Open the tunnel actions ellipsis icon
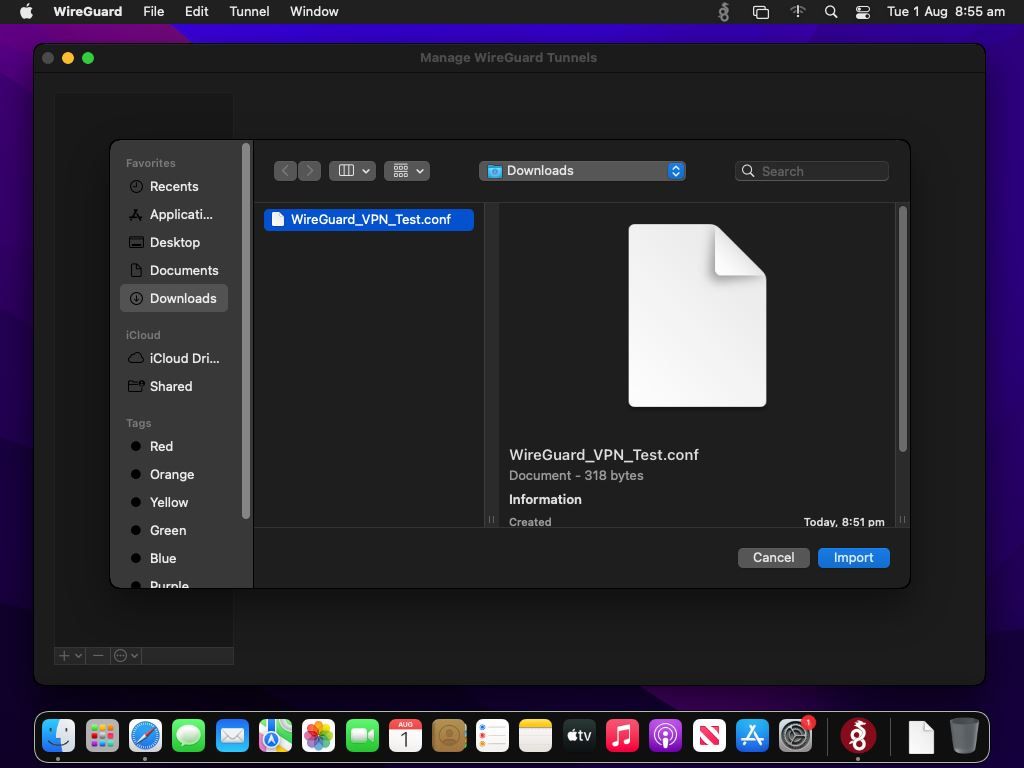1024x768 pixels. coord(122,655)
